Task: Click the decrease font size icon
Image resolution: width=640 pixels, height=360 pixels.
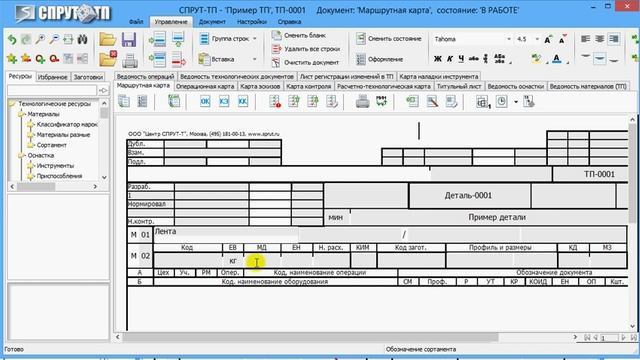Action: tap(563, 39)
